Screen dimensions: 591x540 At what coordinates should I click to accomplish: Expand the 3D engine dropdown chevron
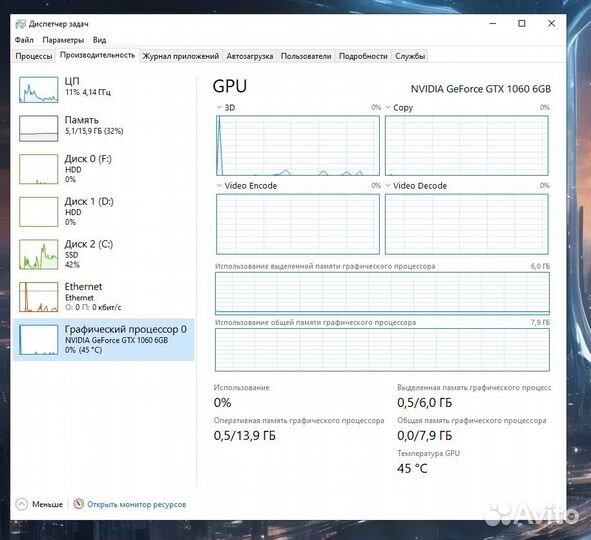(219, 107)
